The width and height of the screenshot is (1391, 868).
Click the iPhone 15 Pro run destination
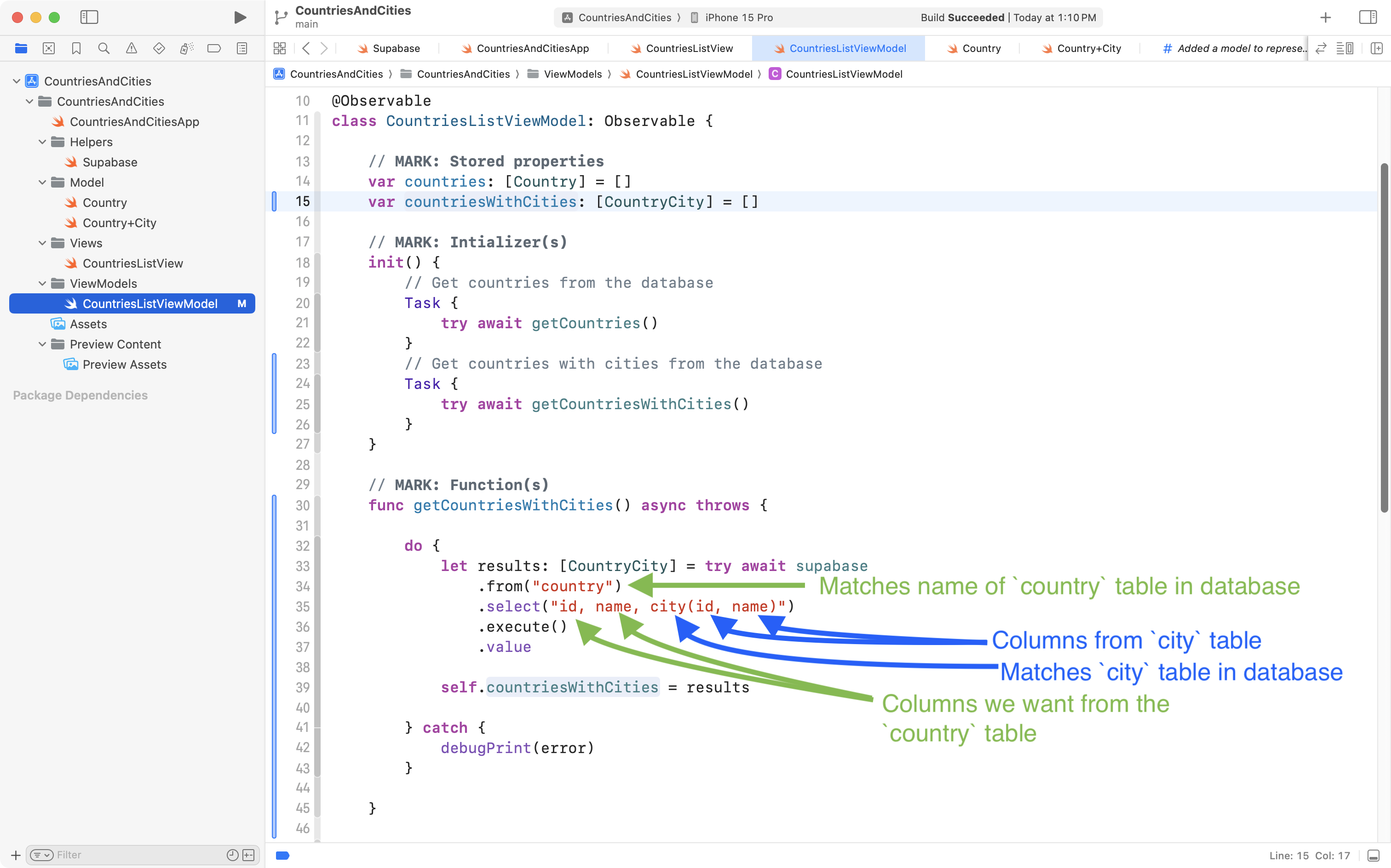(x=739, y=18)
